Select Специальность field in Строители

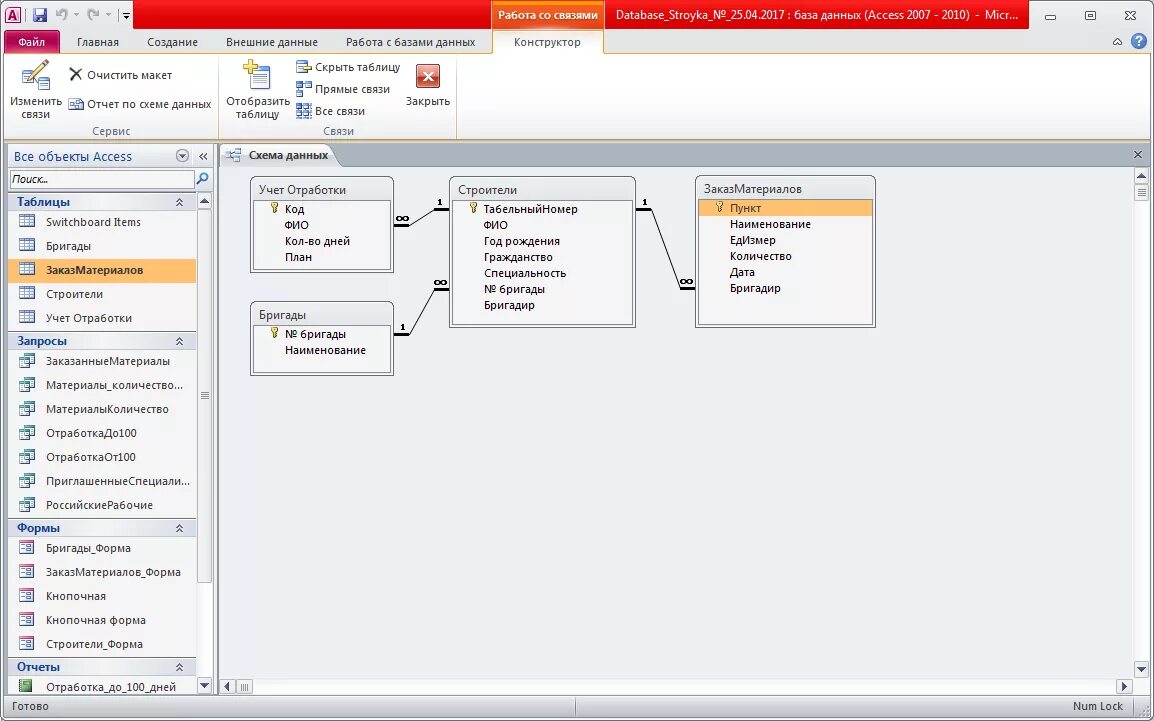coord(525,273)
